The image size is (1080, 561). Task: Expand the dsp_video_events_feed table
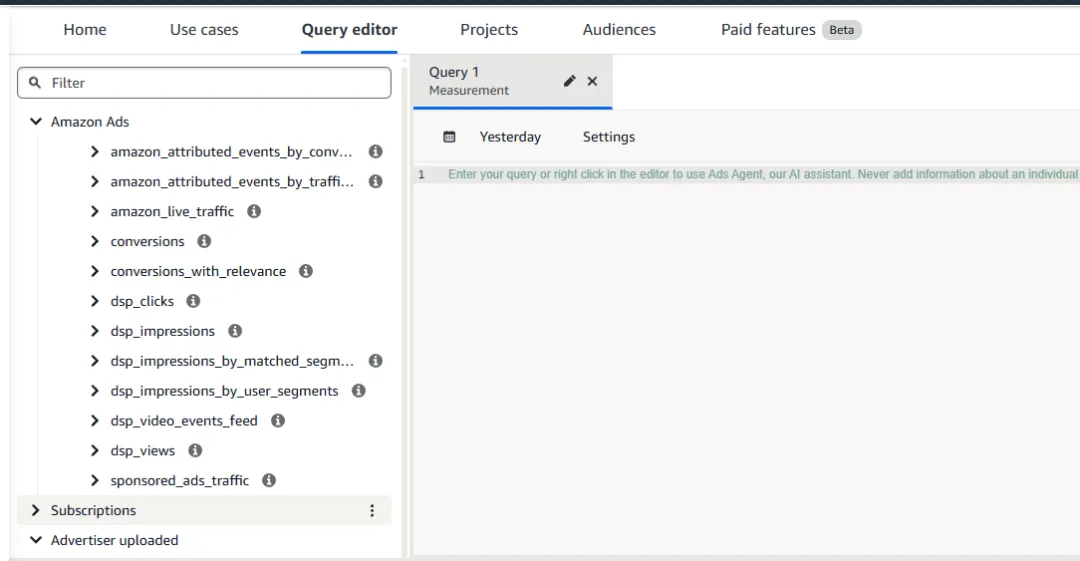pyautogui.click(x=95, y=420)
